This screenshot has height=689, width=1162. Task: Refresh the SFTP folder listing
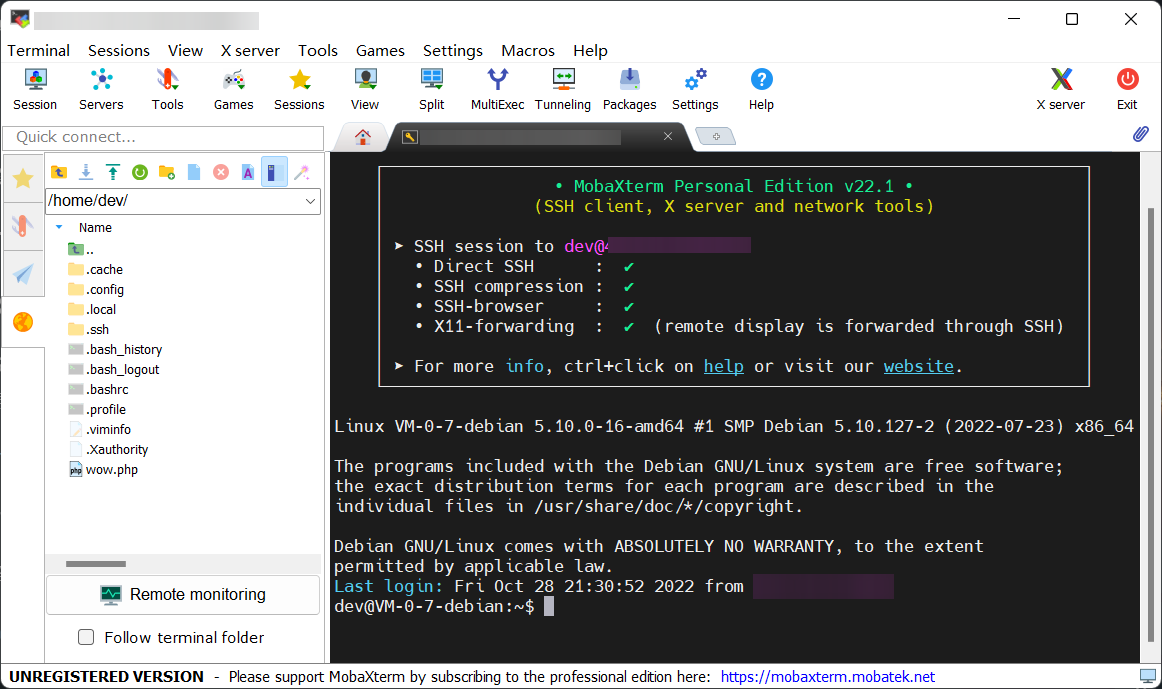(140, 173)
